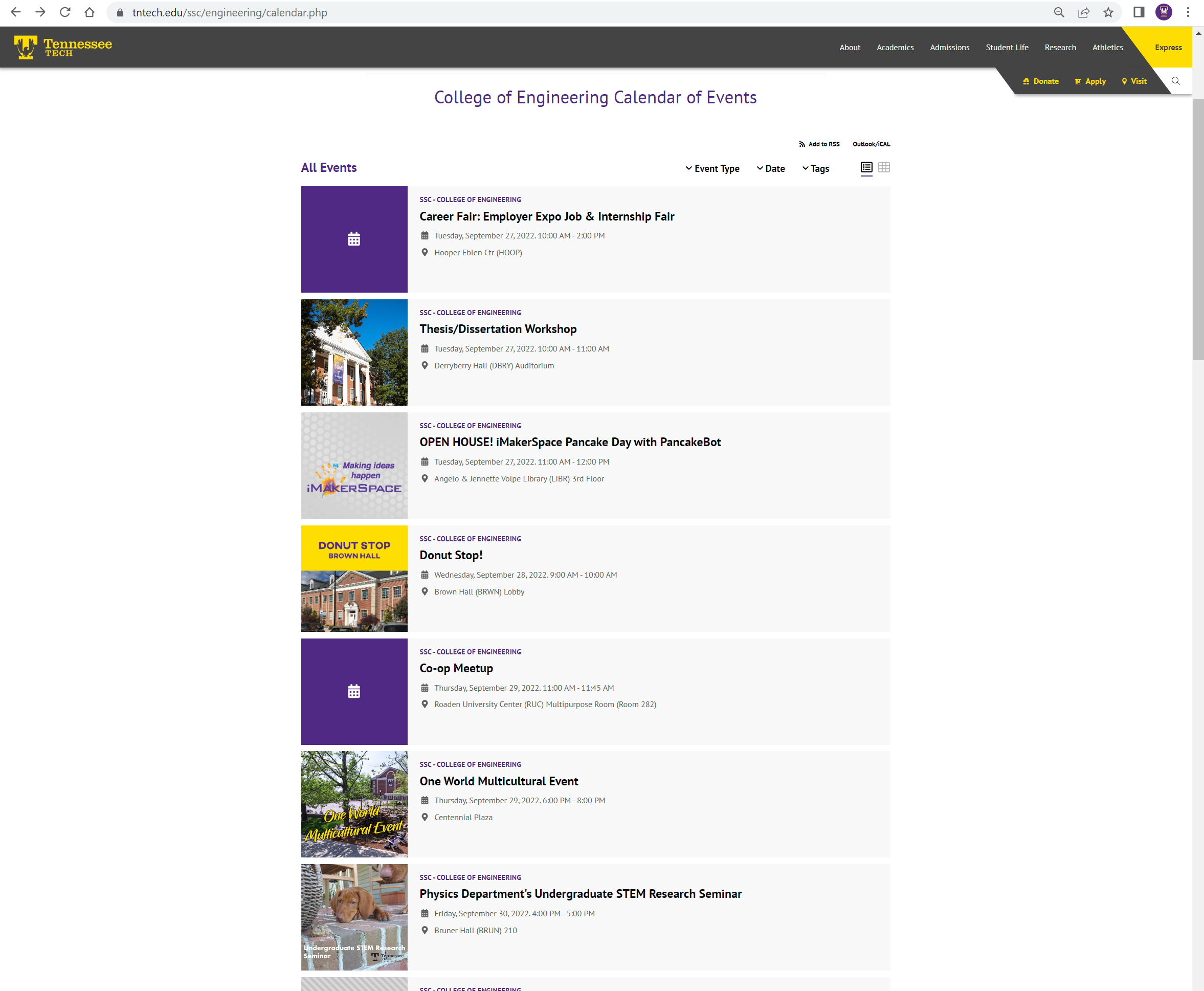1204x991 pixels.
Task: Open the Student Life menu
Action: 1007,48
